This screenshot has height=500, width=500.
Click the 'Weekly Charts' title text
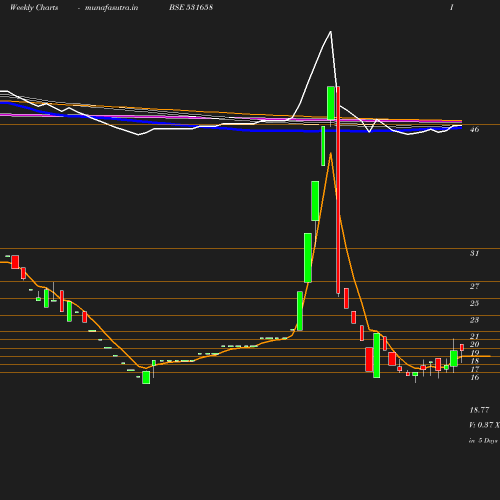(x=34, y=8)
